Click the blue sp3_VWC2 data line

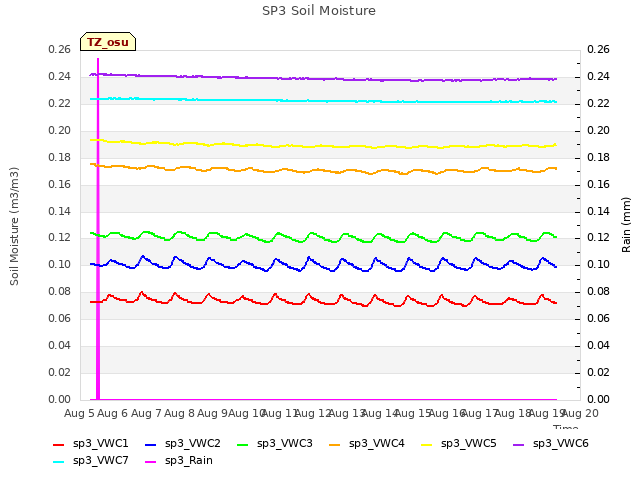[322, 265]
